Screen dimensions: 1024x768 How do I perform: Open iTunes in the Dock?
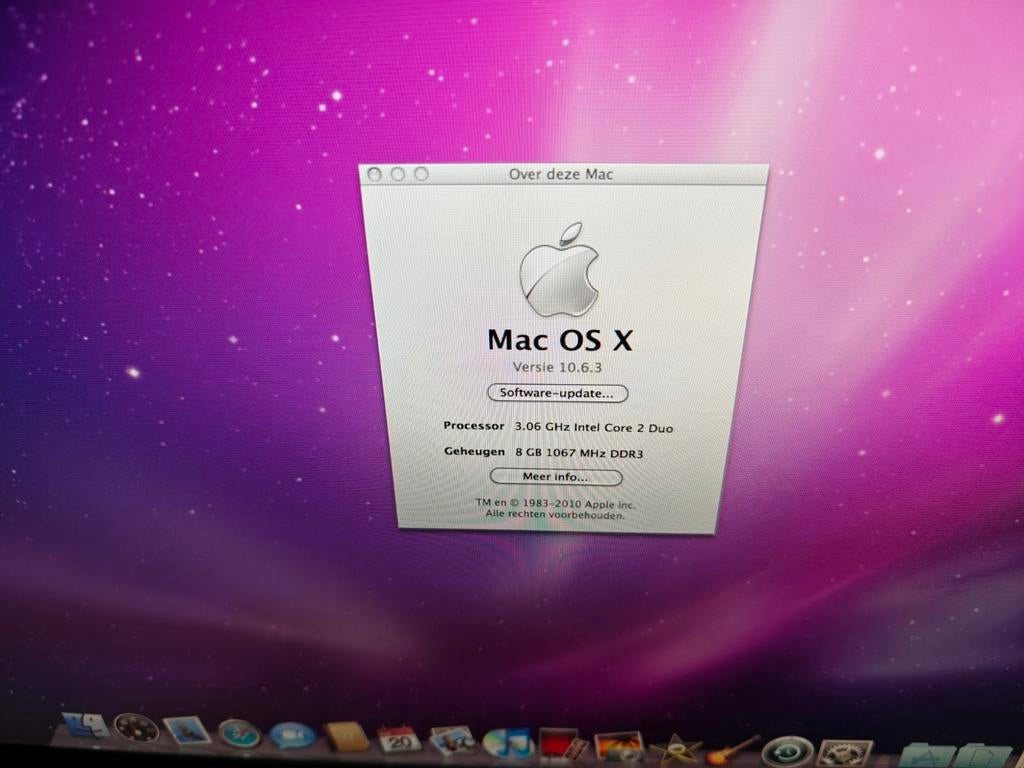coord(507,743)
